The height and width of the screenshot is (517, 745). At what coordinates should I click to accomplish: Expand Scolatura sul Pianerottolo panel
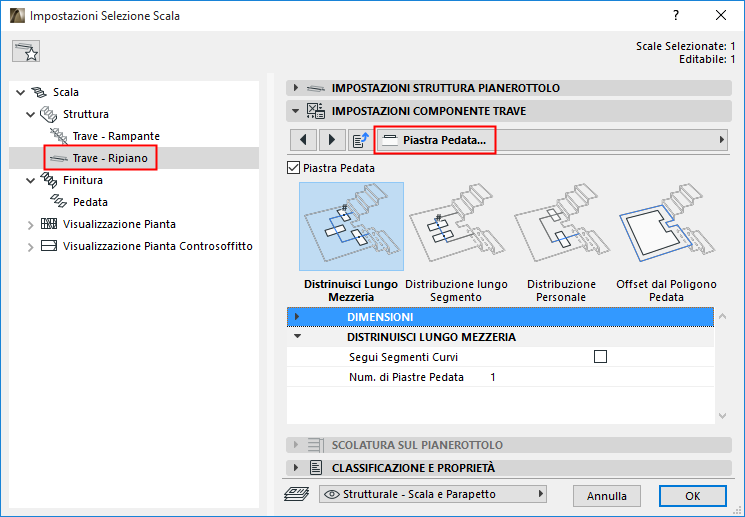tap(296, 445)
